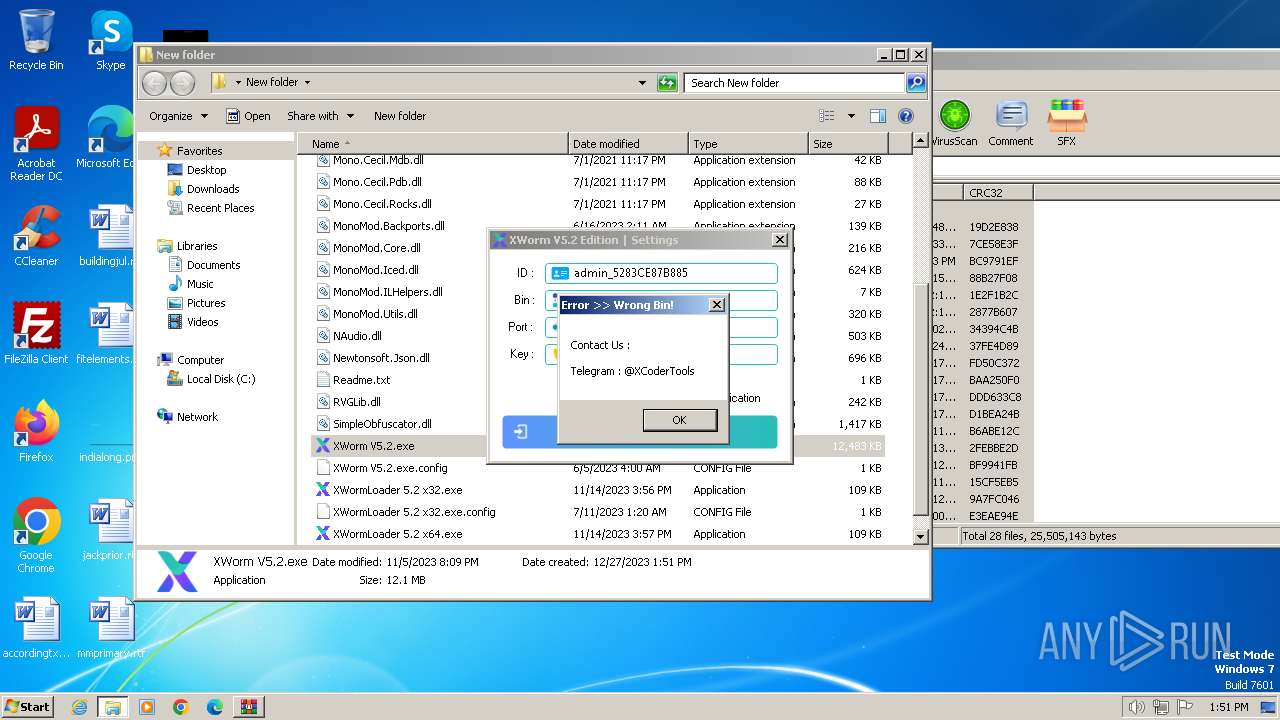Image resolution: width=1280 pixels, height=720 pixels.
Task: Click scroll down arrow of file list
Action: 921,537
